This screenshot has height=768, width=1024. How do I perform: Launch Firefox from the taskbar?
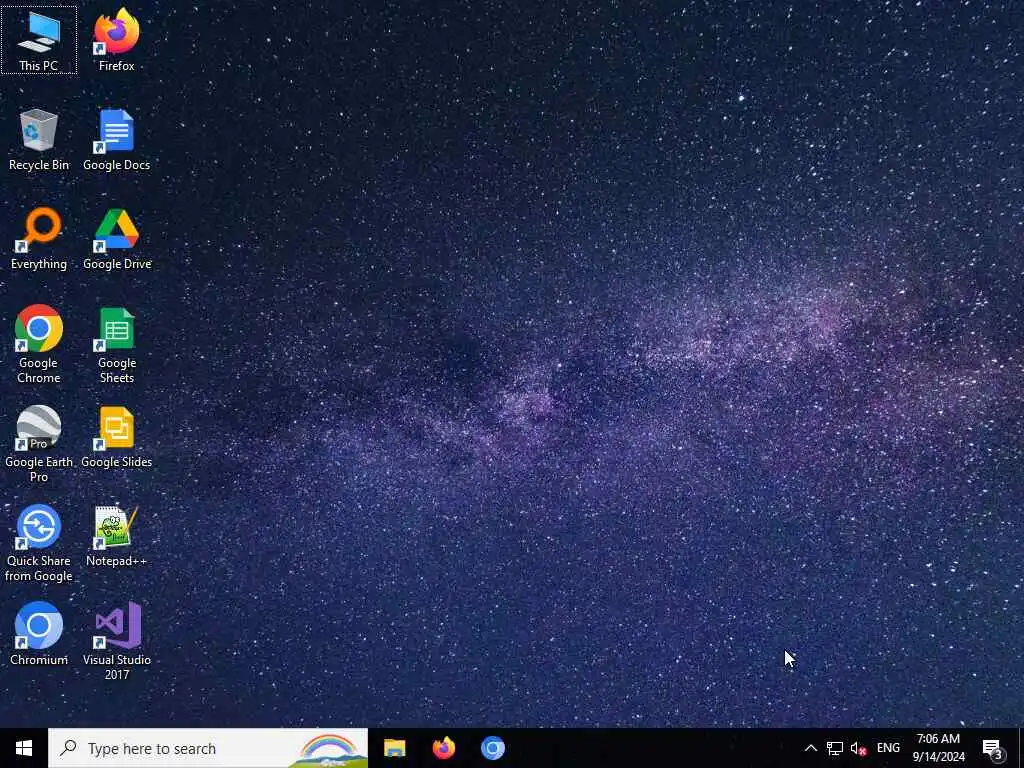coord(444,748)
